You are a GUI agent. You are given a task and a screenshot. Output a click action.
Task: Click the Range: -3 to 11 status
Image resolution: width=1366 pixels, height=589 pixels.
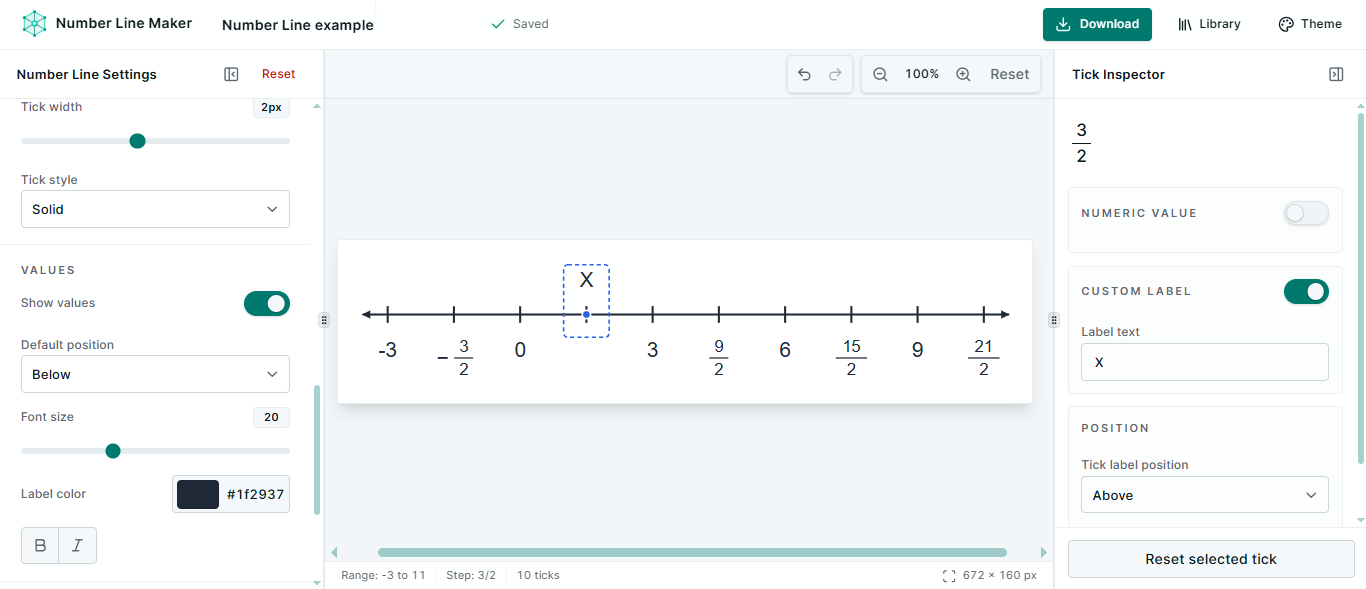383,575
